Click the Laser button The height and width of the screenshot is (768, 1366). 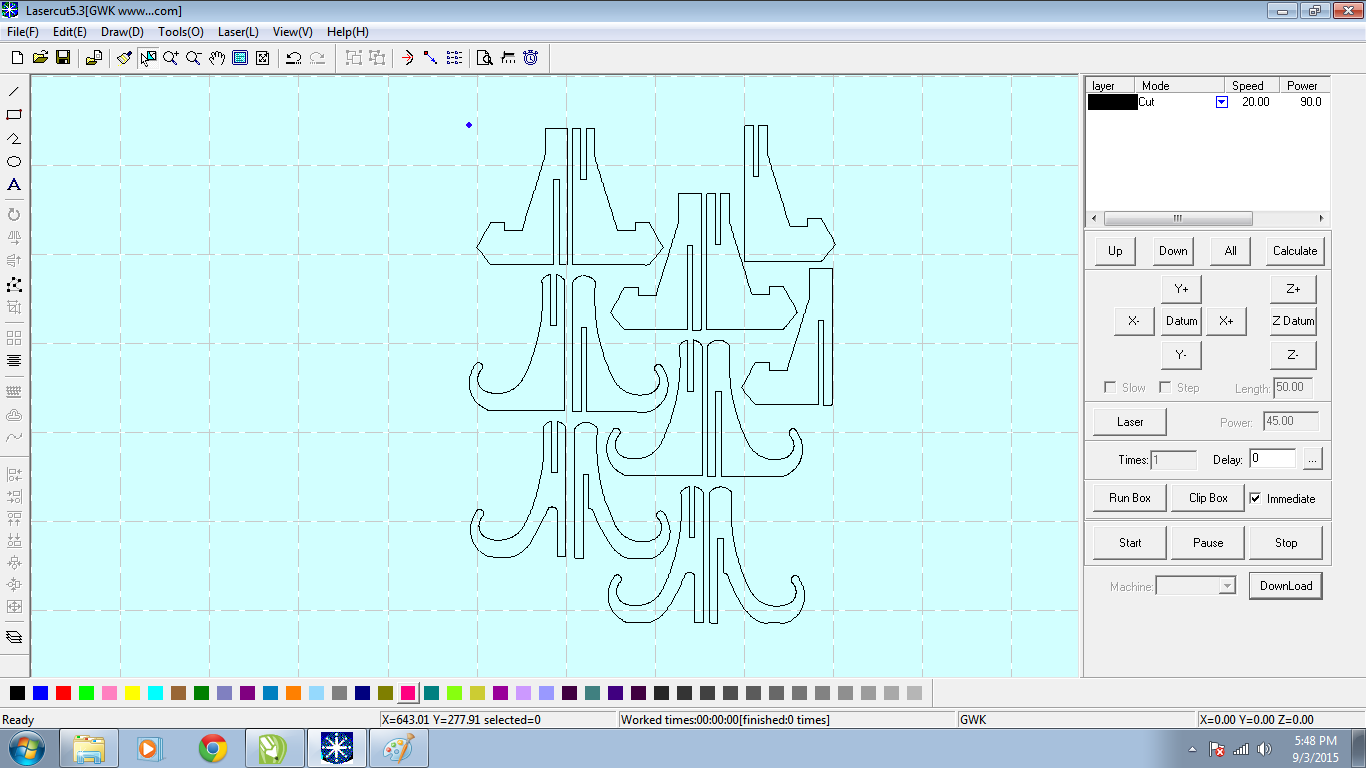coord(1130,422)
